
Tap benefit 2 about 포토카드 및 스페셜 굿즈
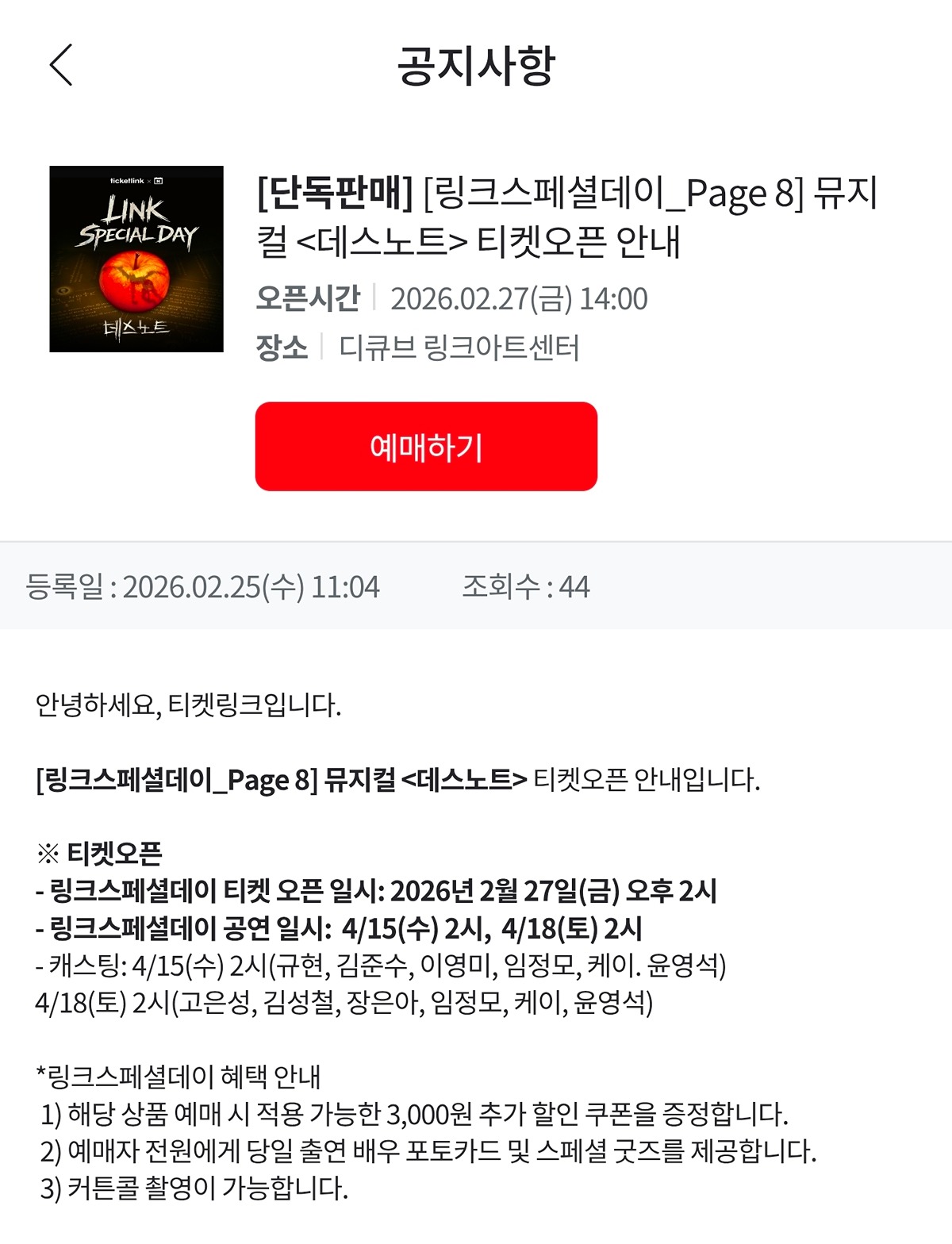[428, 1151]
